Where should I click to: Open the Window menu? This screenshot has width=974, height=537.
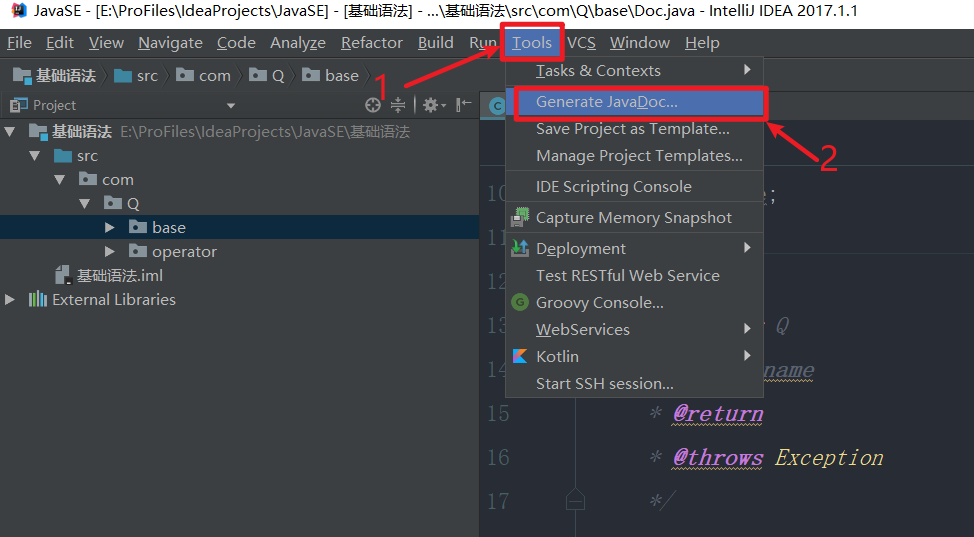(x=640, y=43)
